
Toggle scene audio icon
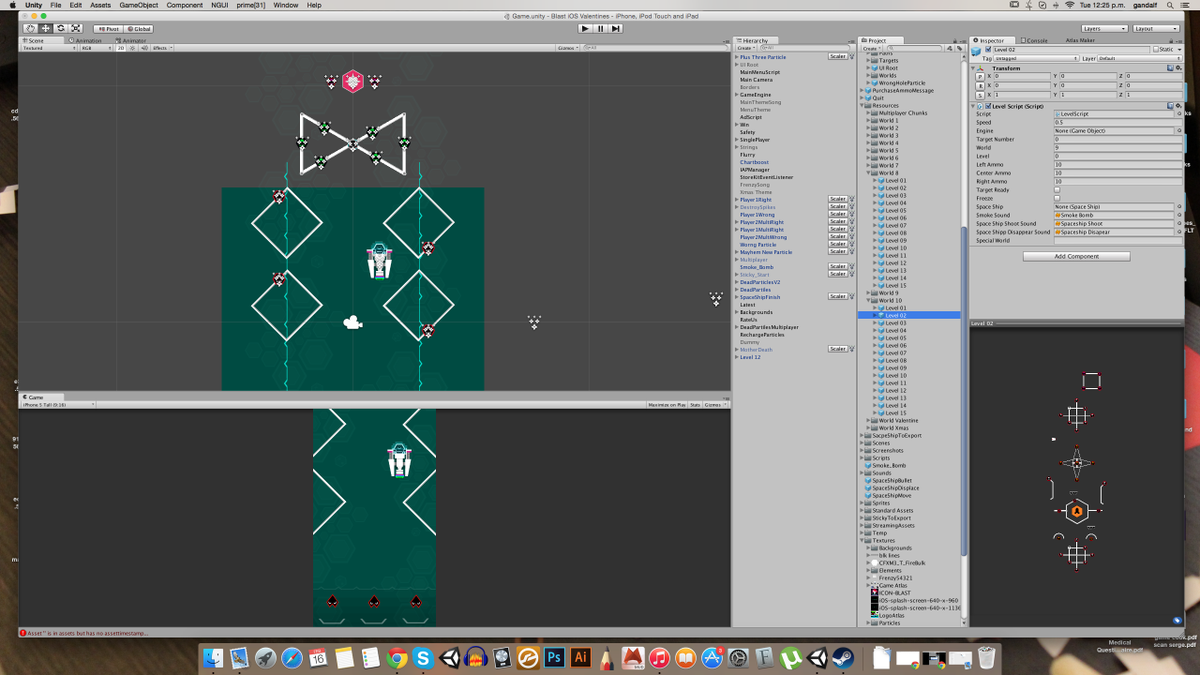tap(144, 47)
